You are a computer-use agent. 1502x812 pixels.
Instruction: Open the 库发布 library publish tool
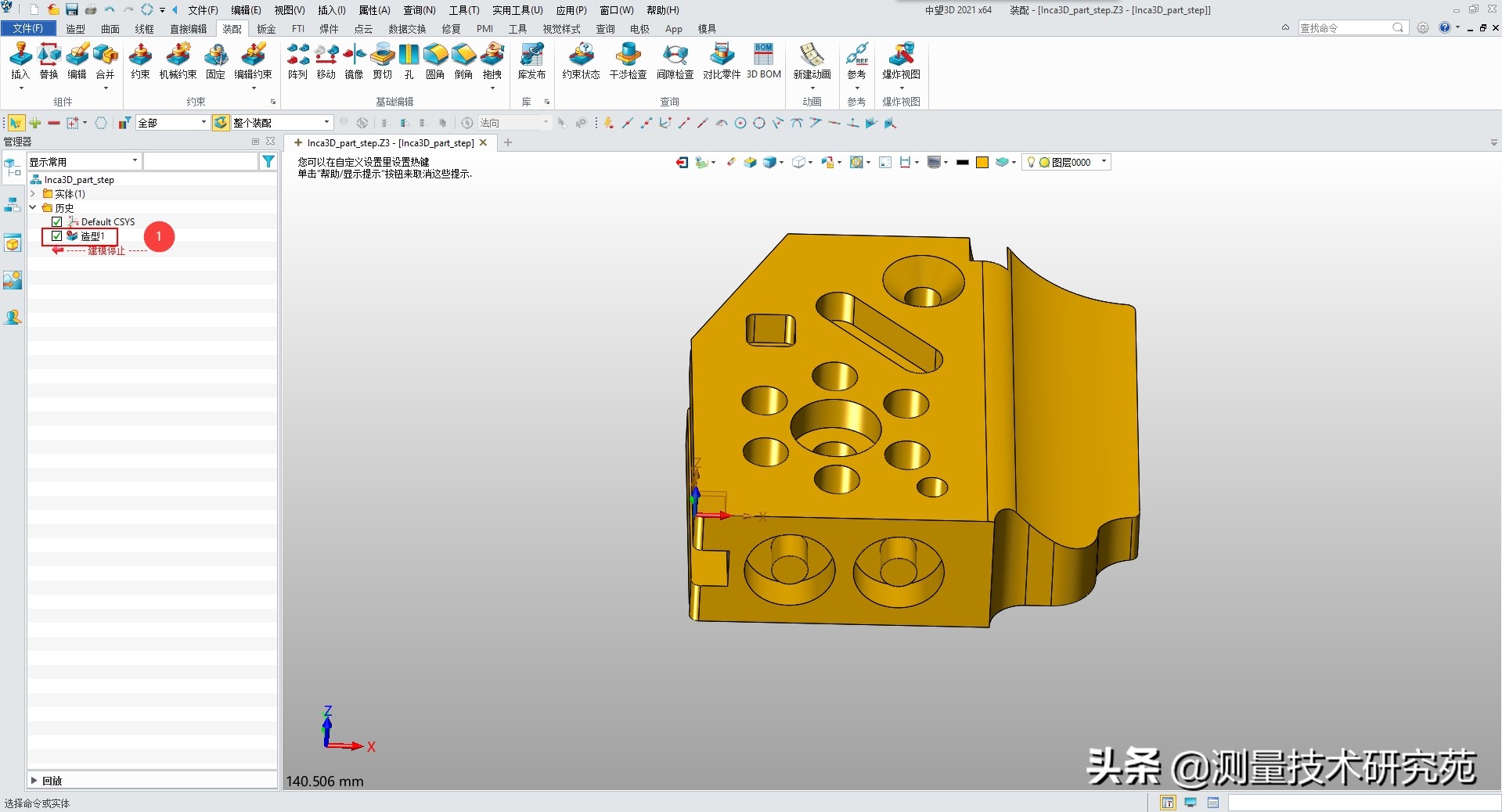pos(531,61)
